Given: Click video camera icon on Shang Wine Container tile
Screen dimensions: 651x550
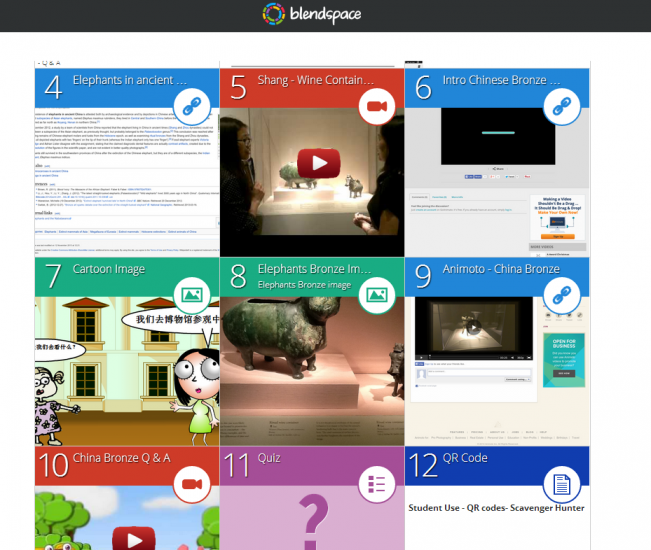Looking at the screenshot, I should click(377, 106).
